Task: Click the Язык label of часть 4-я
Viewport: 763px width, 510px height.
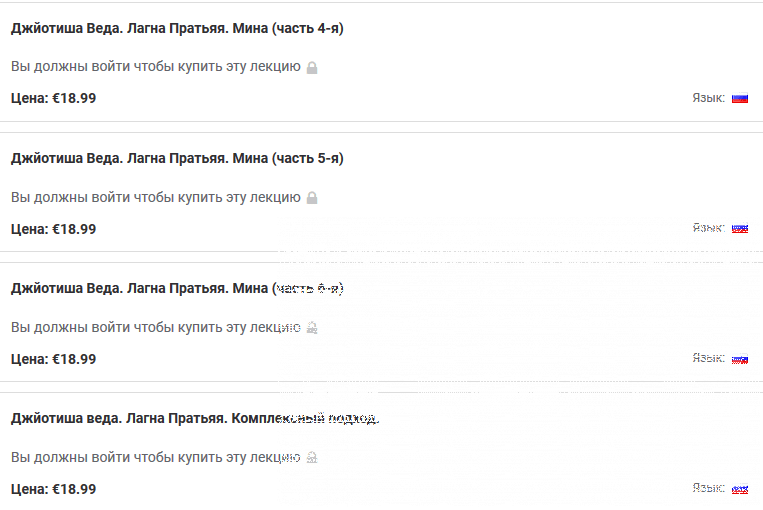Action: click(708, 98)
